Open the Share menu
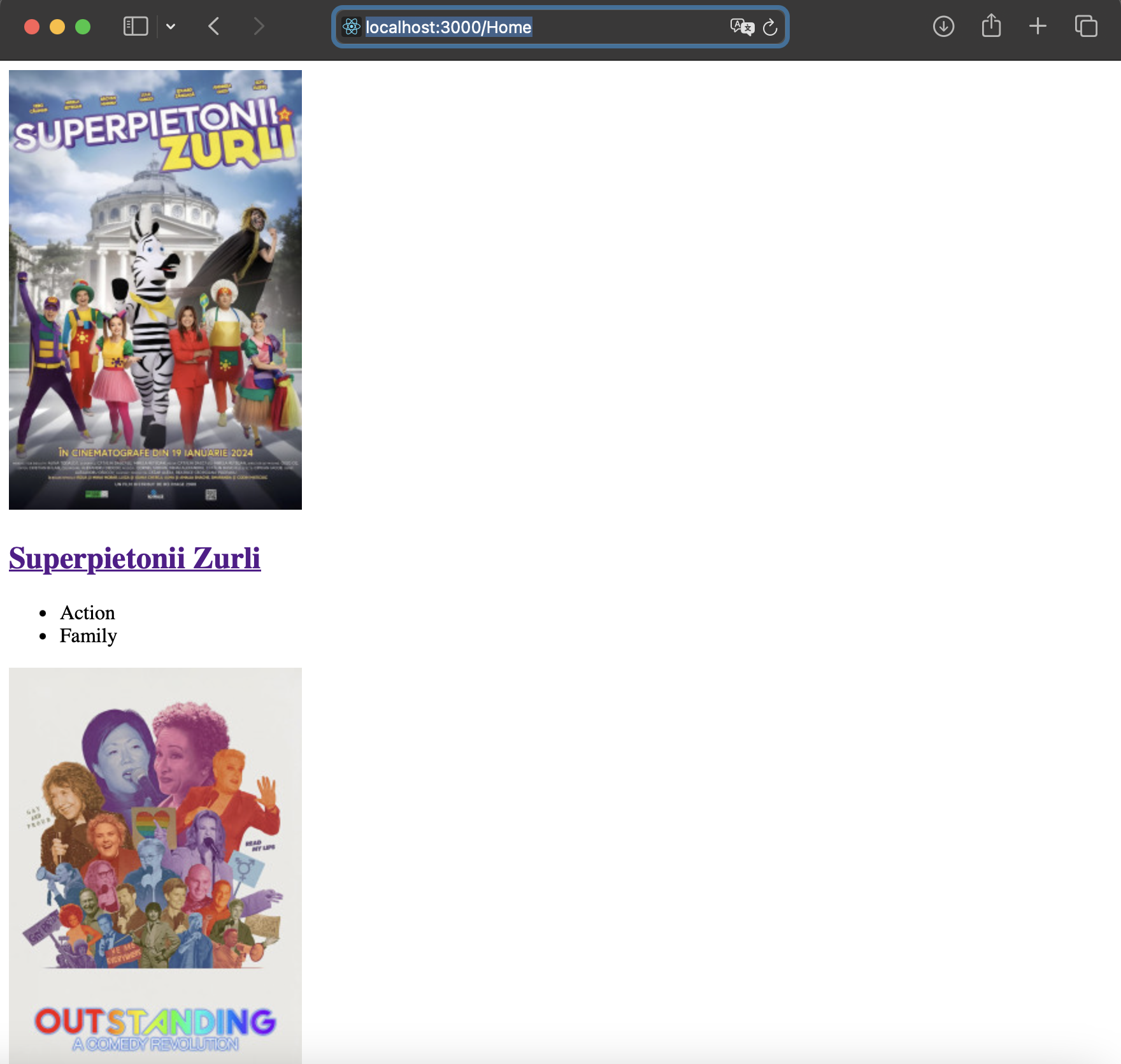1121x1064 pixels. tap(991, 26)
